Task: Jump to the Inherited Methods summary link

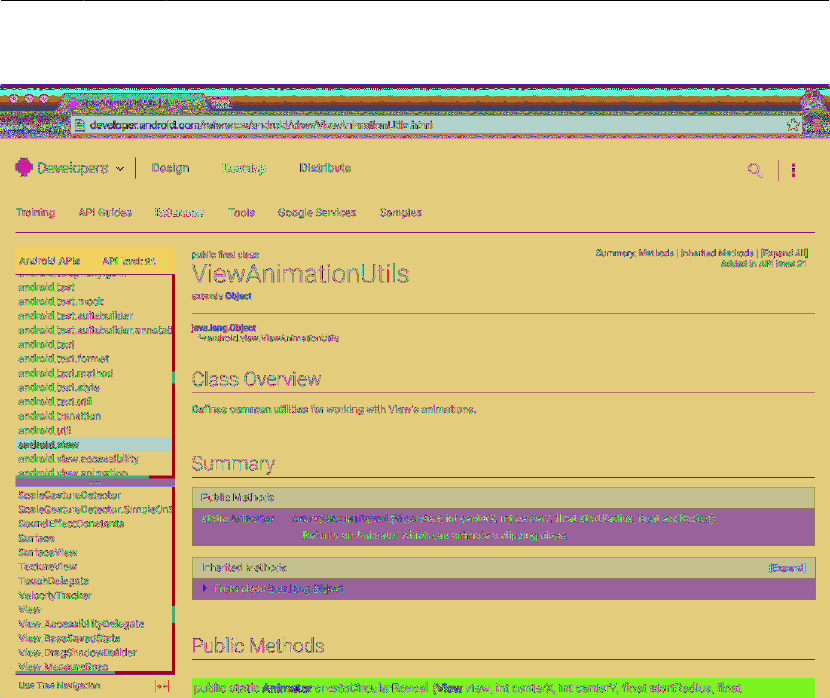Action: click(717, 253)
